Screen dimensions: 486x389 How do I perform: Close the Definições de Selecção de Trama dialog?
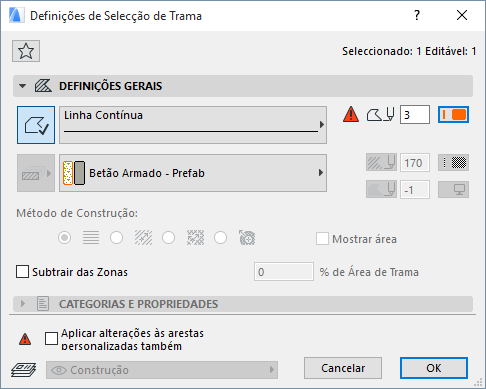(462, 15)
